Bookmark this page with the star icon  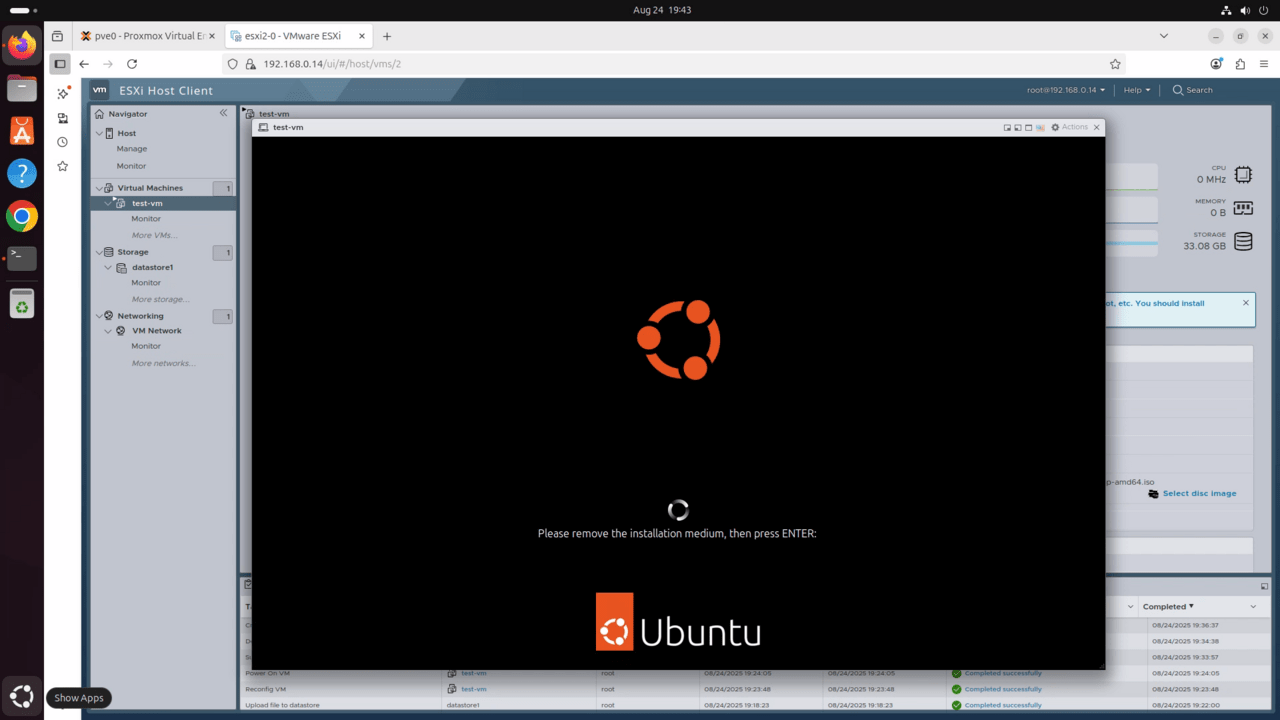point(1115,64)
